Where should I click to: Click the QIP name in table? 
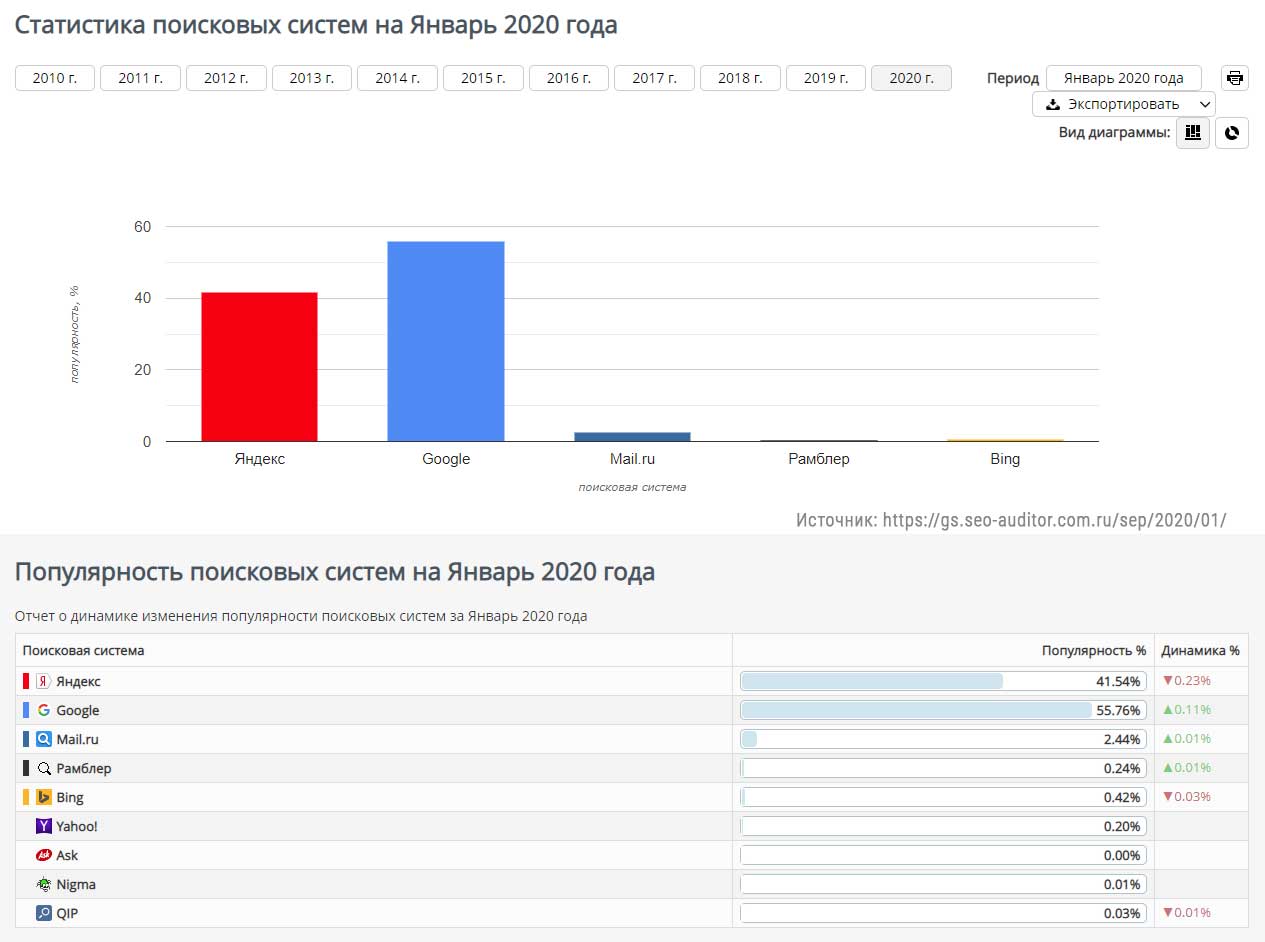(67, 913)
